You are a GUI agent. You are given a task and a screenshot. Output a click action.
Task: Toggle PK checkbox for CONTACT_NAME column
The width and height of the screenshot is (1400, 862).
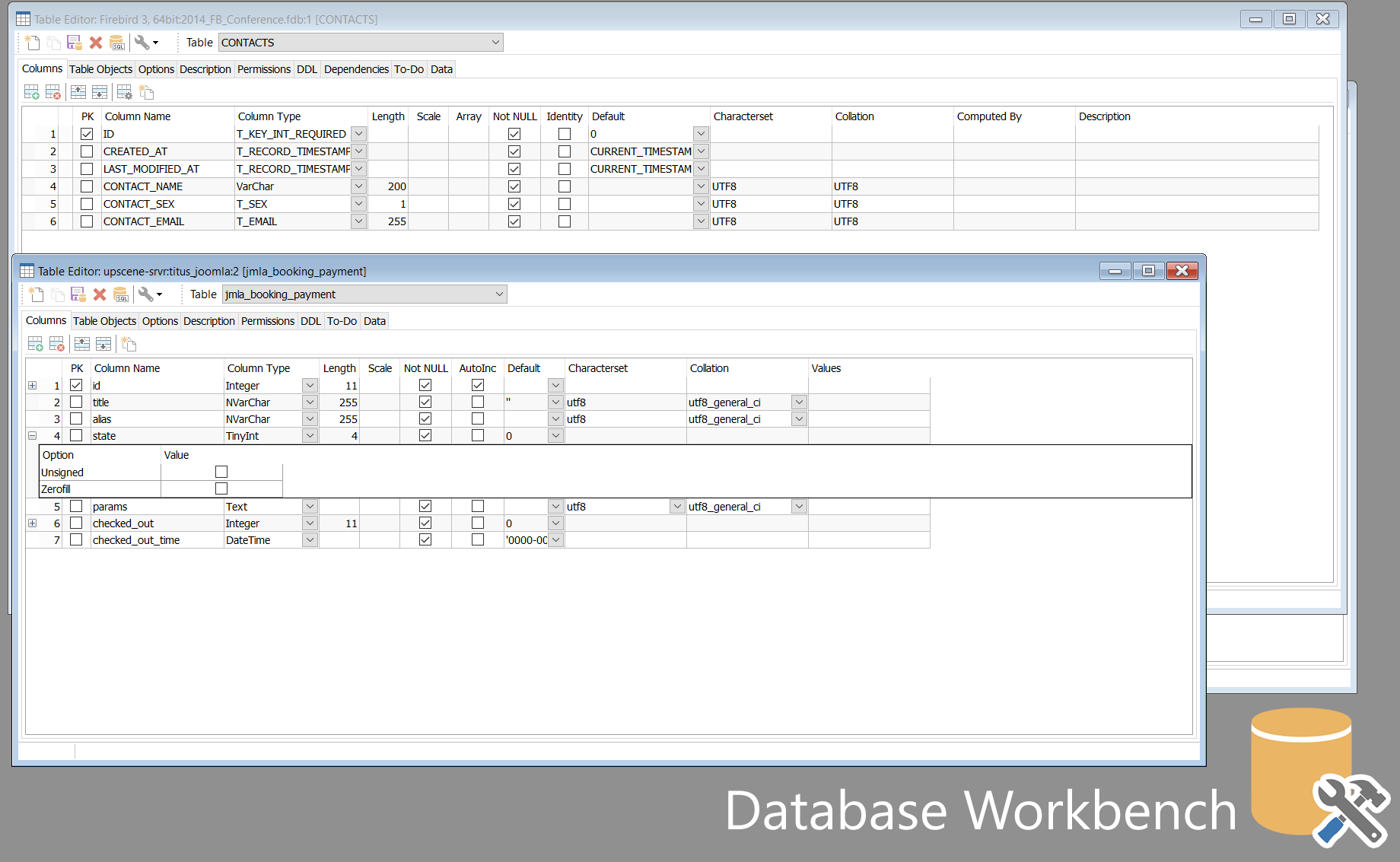click(x=87, y=186)
